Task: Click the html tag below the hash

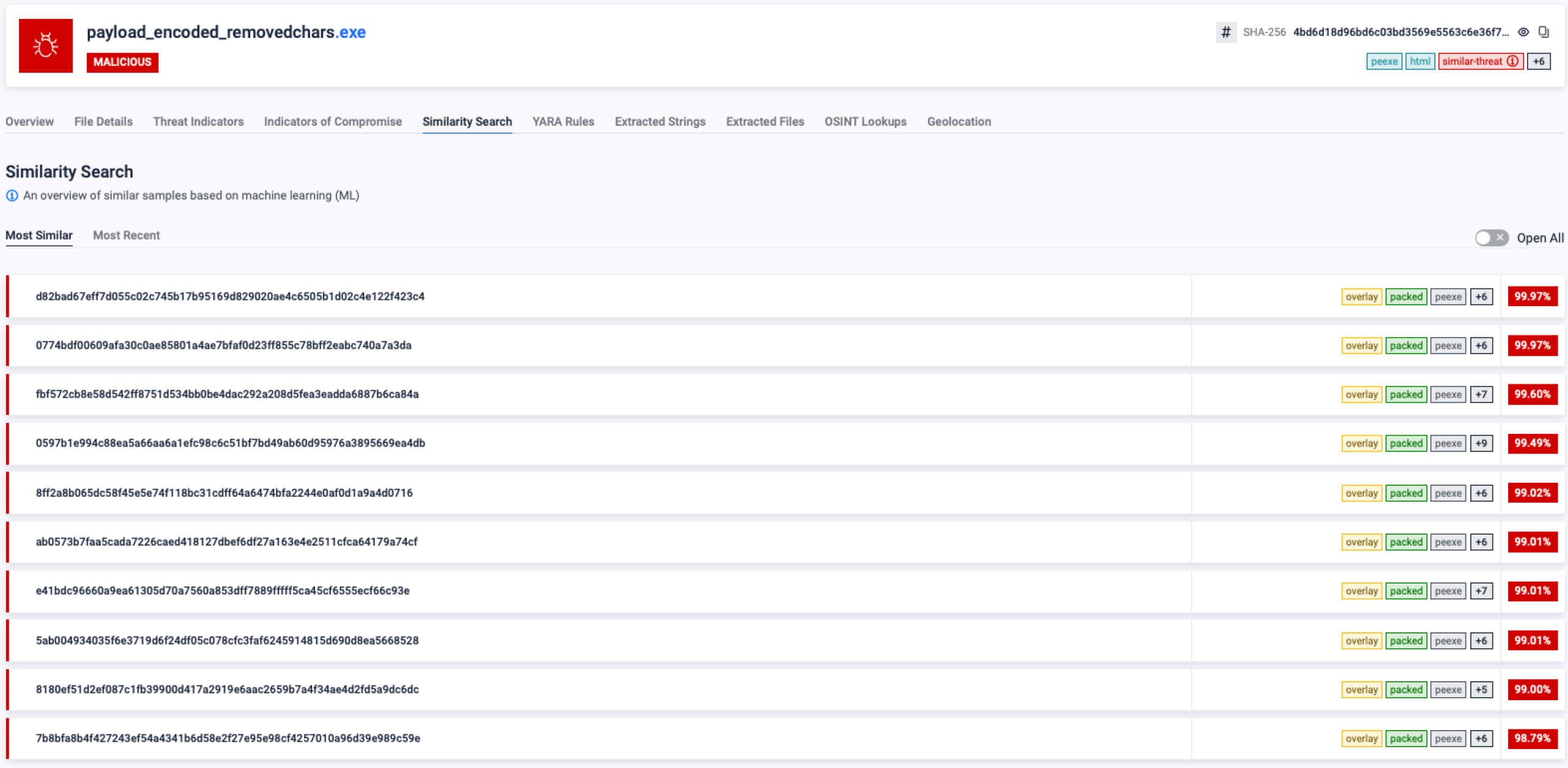Action: tap(1420, 61)
